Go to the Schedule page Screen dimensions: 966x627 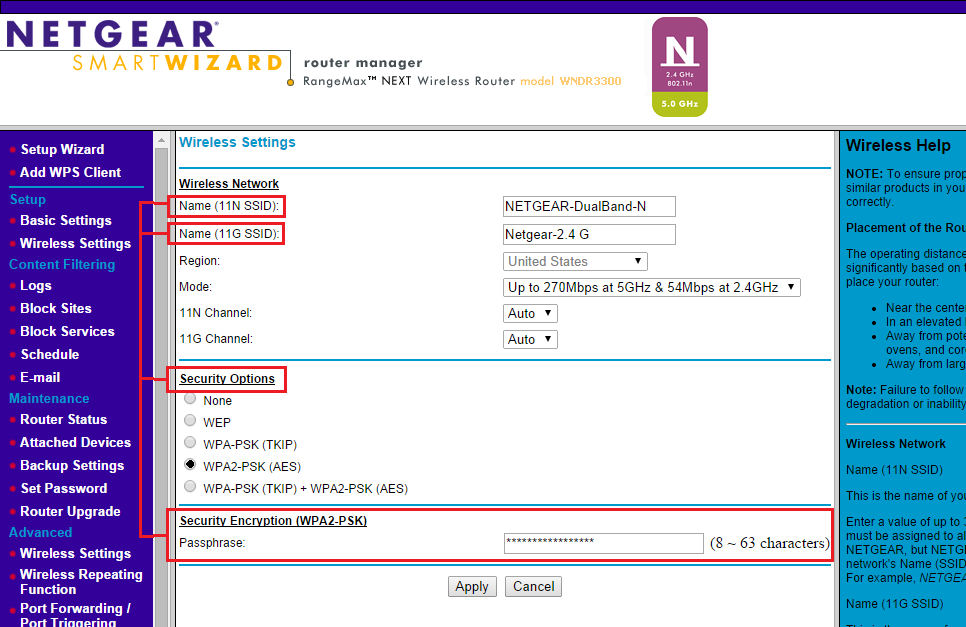click(50, 355)
